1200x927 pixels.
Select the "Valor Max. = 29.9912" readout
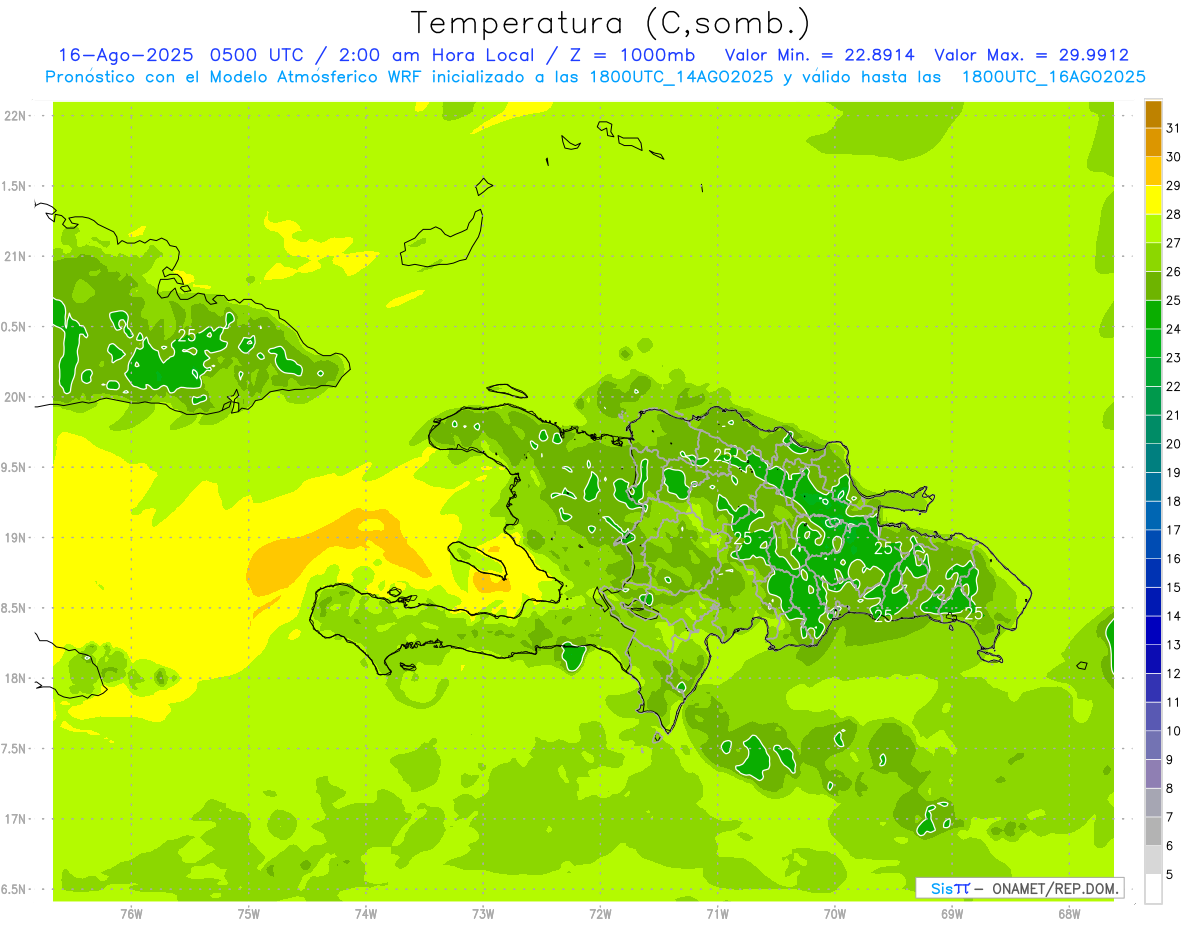point(1031,55)
